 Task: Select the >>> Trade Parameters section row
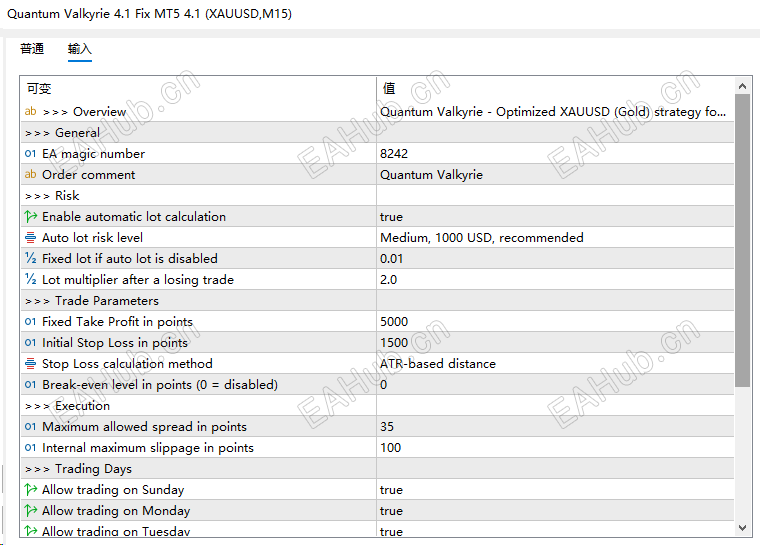coord(377,301)
